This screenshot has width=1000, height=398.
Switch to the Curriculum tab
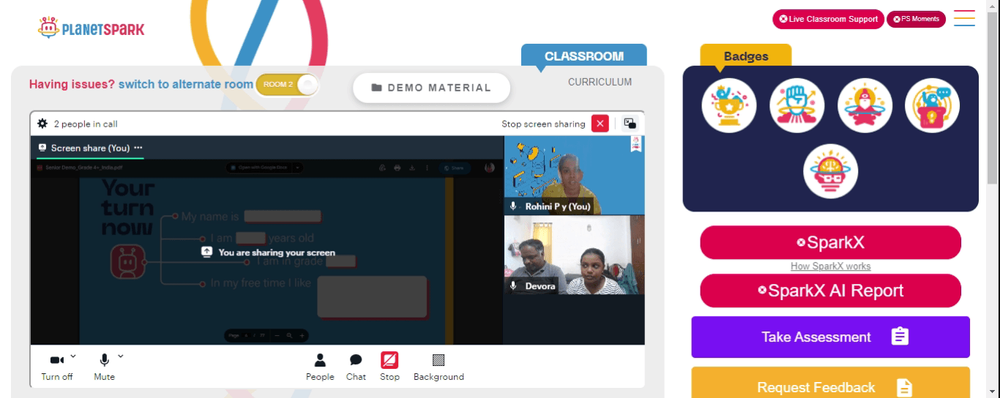[599, 82]
